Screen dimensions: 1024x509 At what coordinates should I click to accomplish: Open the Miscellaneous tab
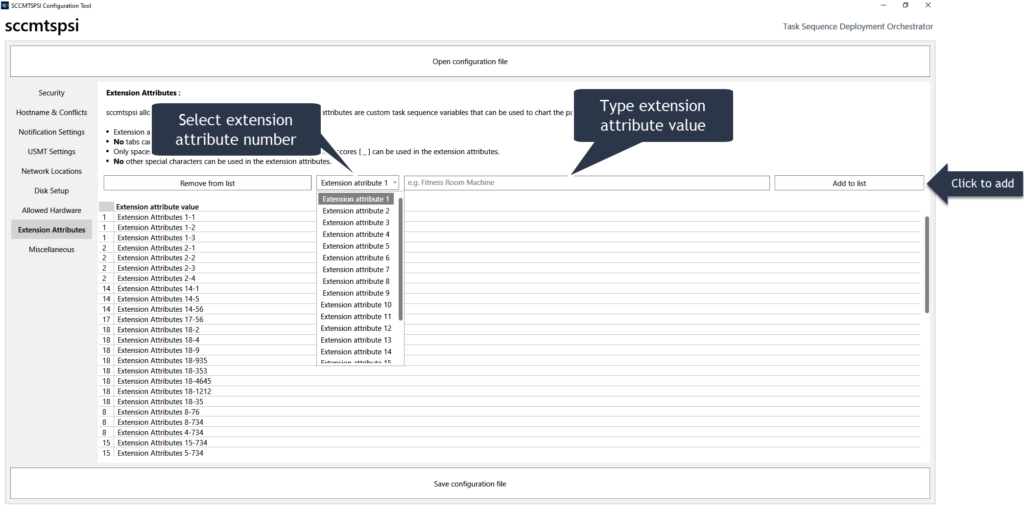coord(51,249)
